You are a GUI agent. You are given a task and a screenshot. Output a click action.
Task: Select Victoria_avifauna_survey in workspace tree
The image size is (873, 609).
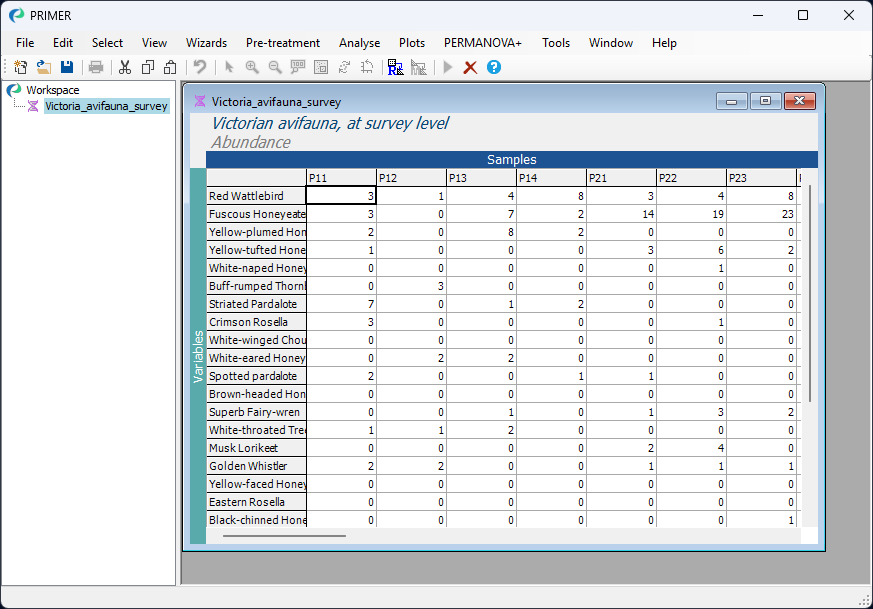(106, 106)
